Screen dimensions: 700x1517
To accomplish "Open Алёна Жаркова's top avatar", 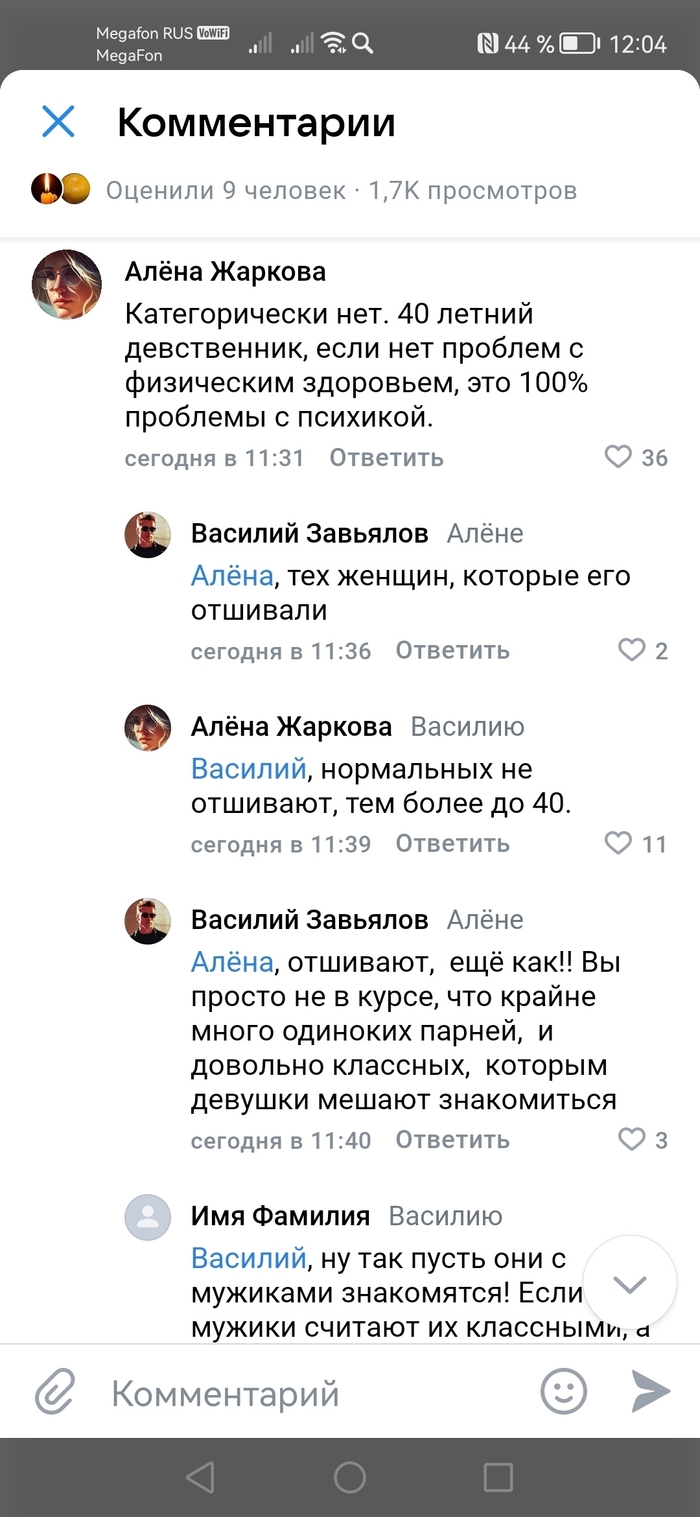I will coord(68,285).
